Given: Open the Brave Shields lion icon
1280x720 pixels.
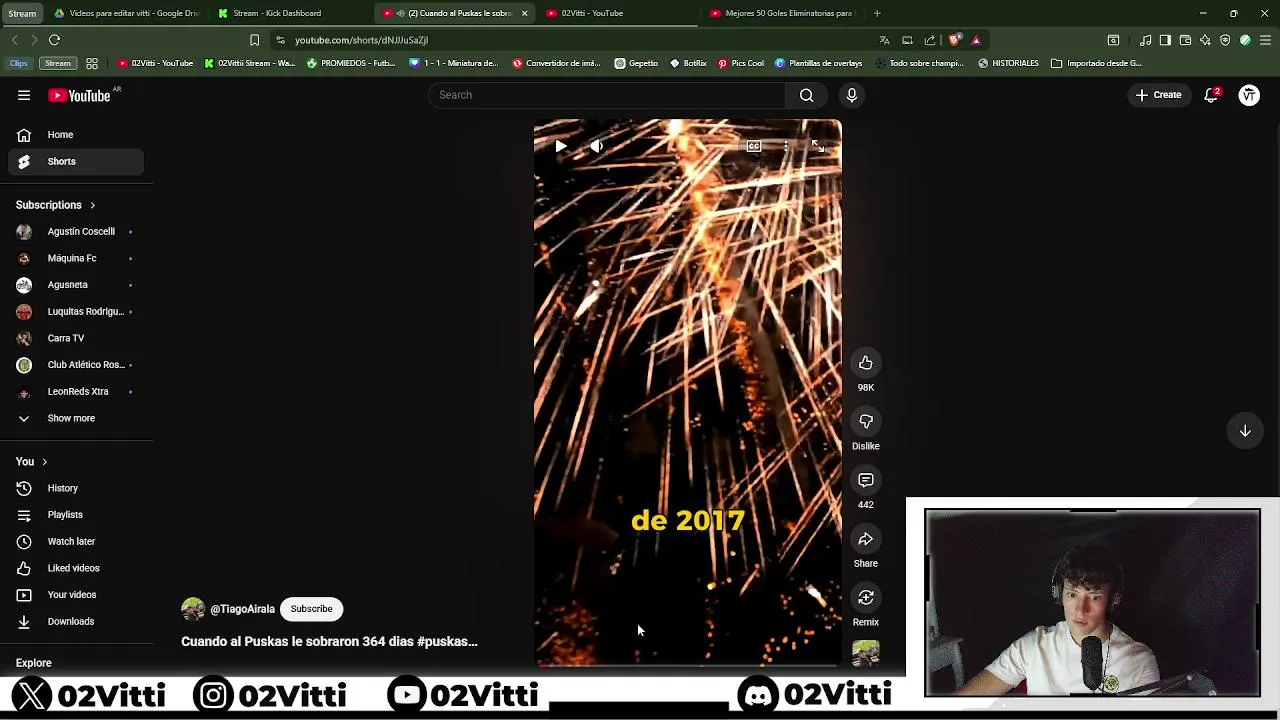Looking at the screenshot, I should pos(954,40).
